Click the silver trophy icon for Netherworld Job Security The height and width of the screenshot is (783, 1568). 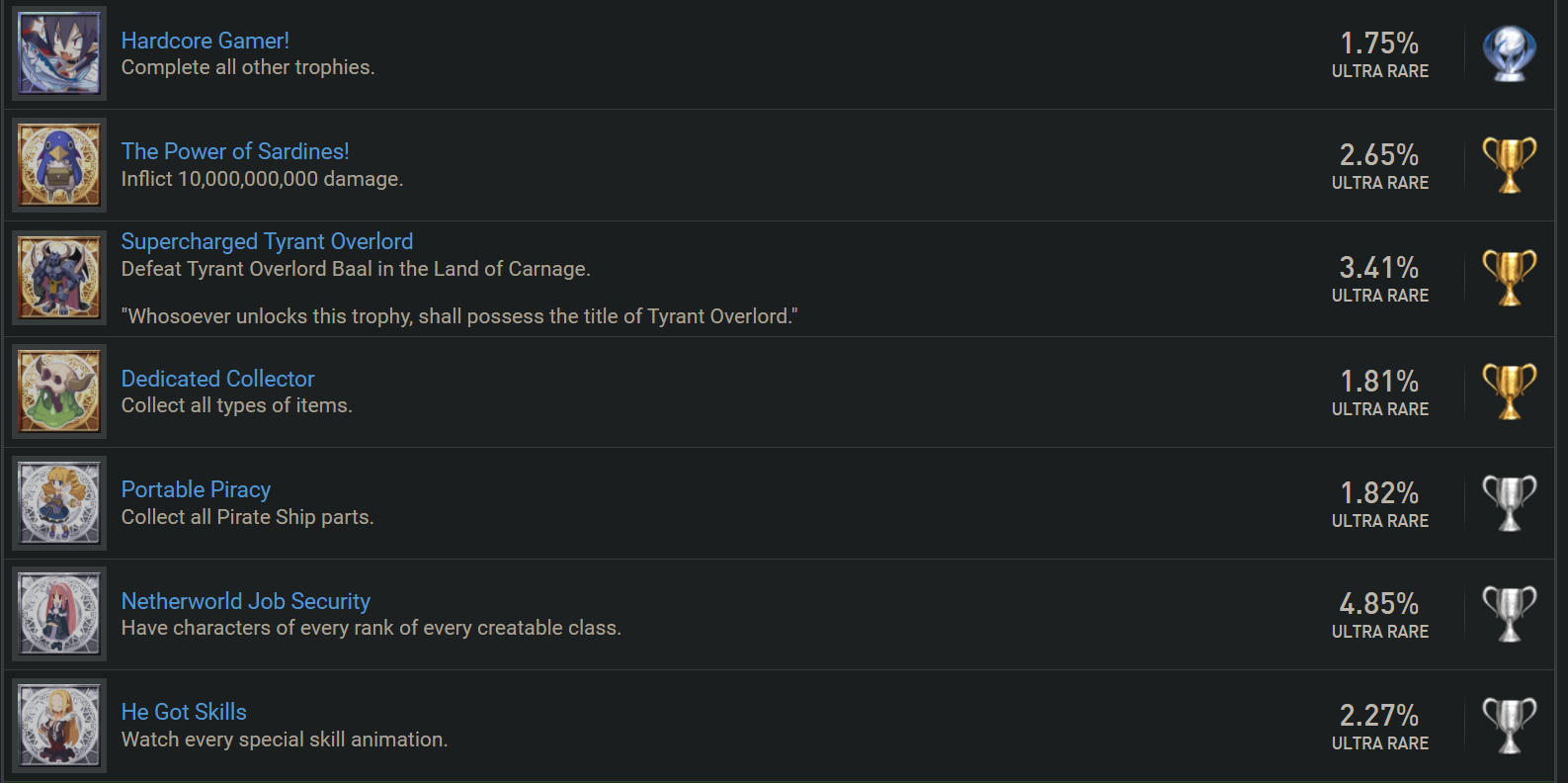click(x=1510, y=614)
